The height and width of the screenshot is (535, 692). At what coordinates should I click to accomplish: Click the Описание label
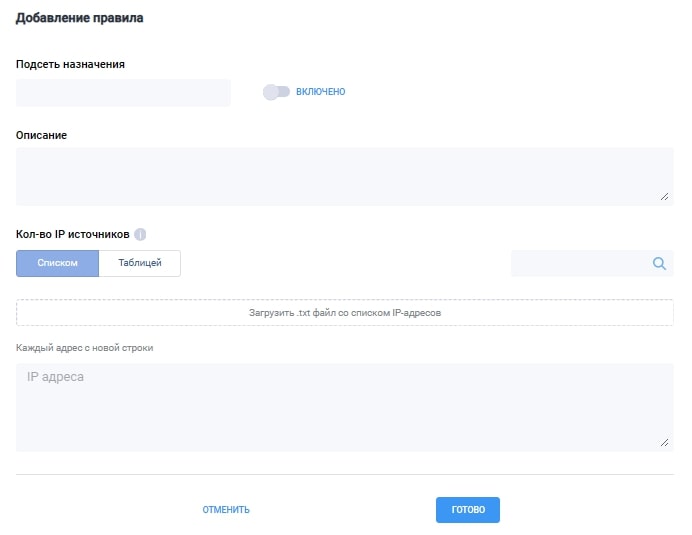coord(41,135)
